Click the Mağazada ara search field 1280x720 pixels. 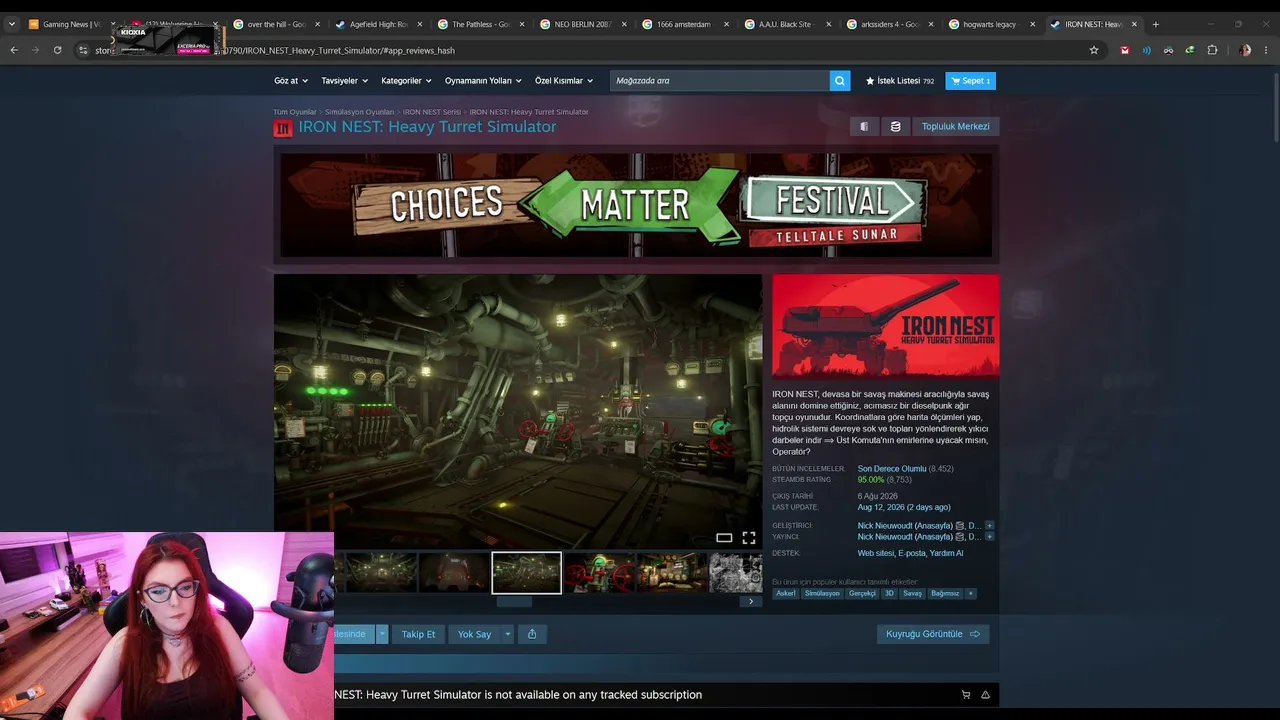click(720, 81)
